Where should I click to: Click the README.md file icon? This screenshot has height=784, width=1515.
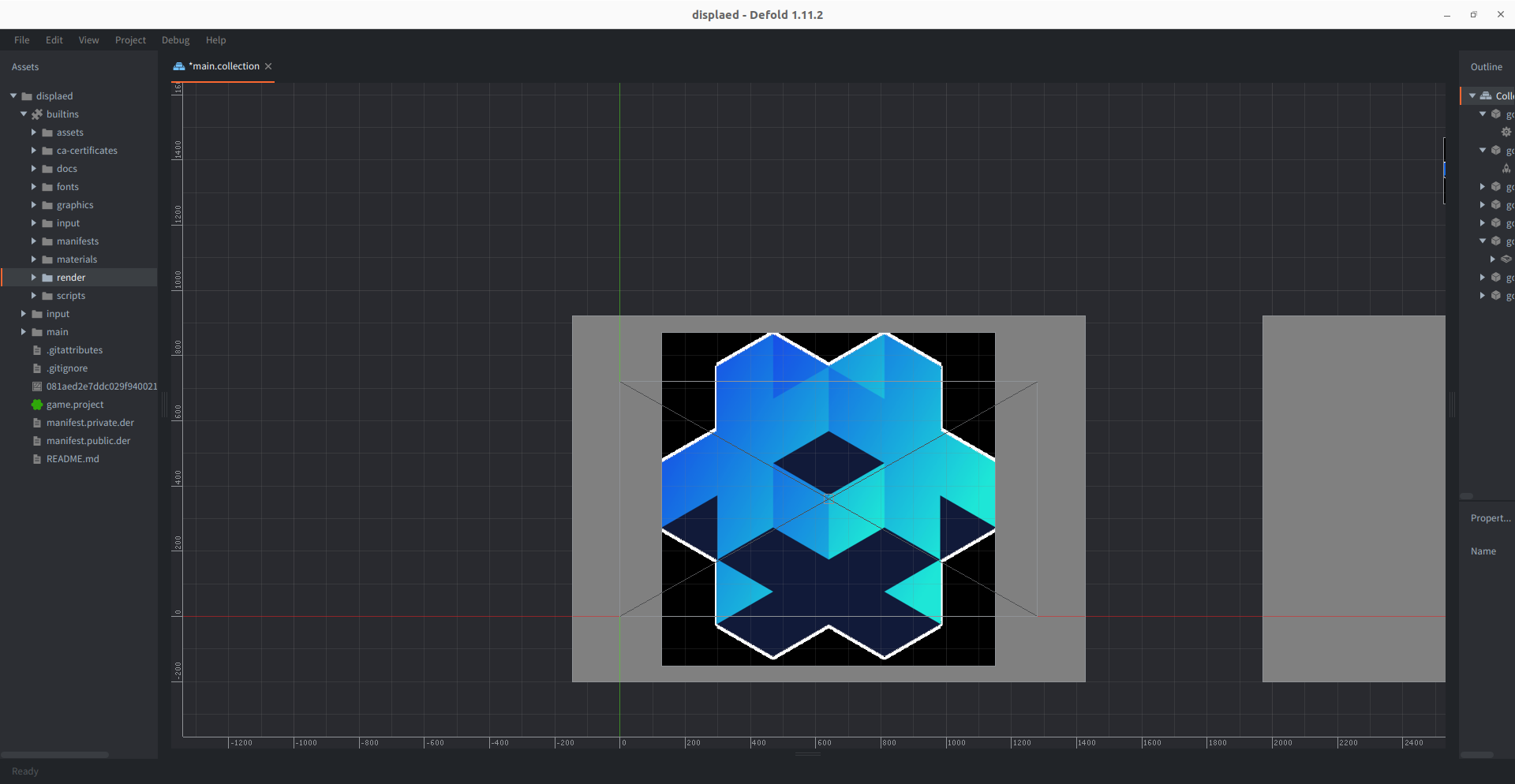click(37, 459)
